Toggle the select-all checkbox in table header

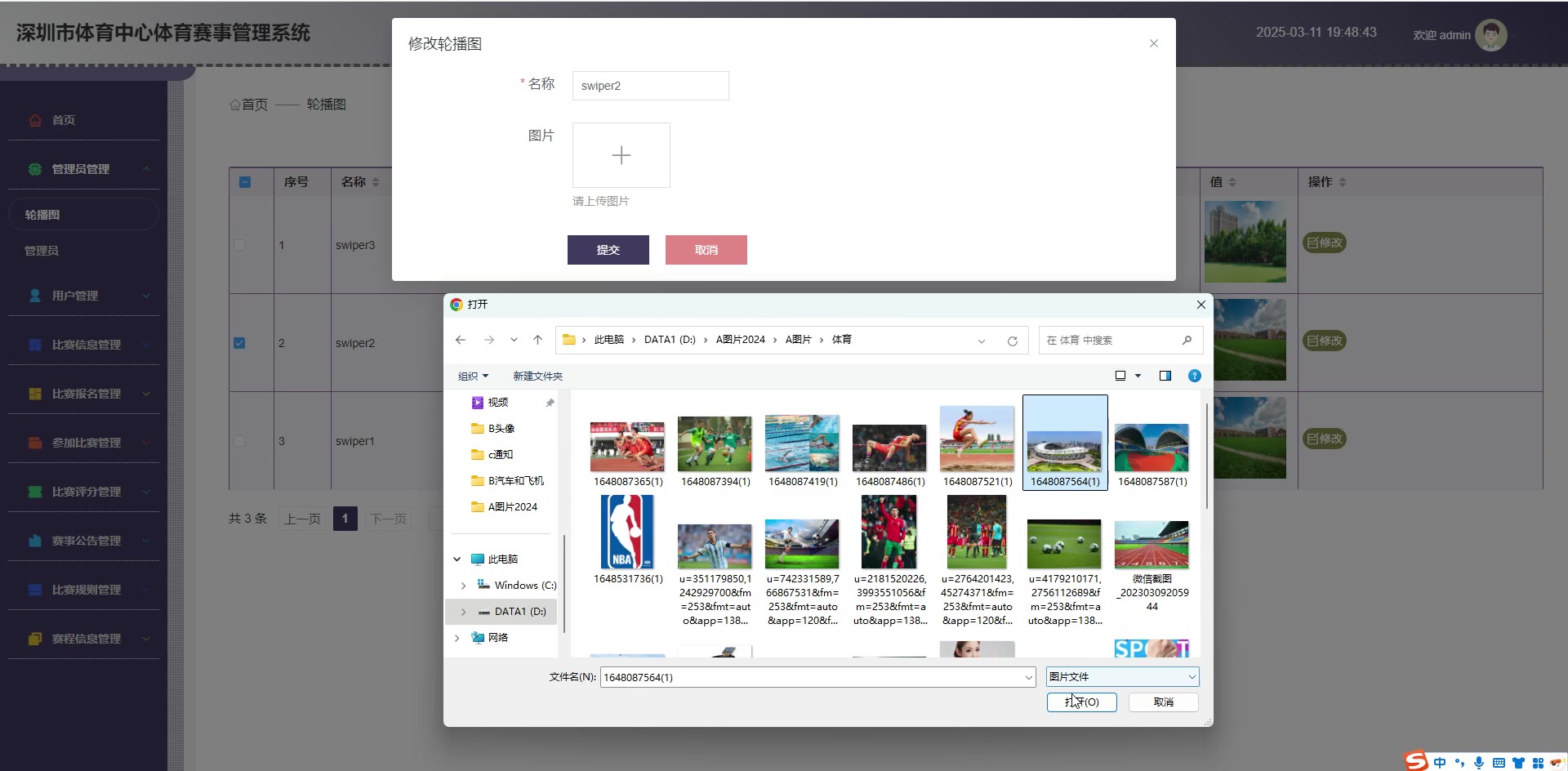click(245, 182)
